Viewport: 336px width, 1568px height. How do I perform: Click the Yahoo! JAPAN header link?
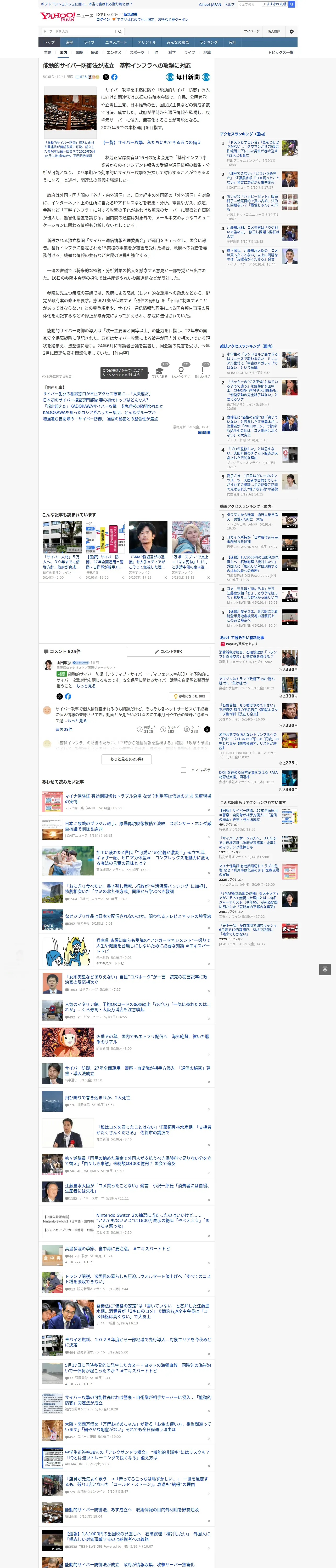point(210,4)
